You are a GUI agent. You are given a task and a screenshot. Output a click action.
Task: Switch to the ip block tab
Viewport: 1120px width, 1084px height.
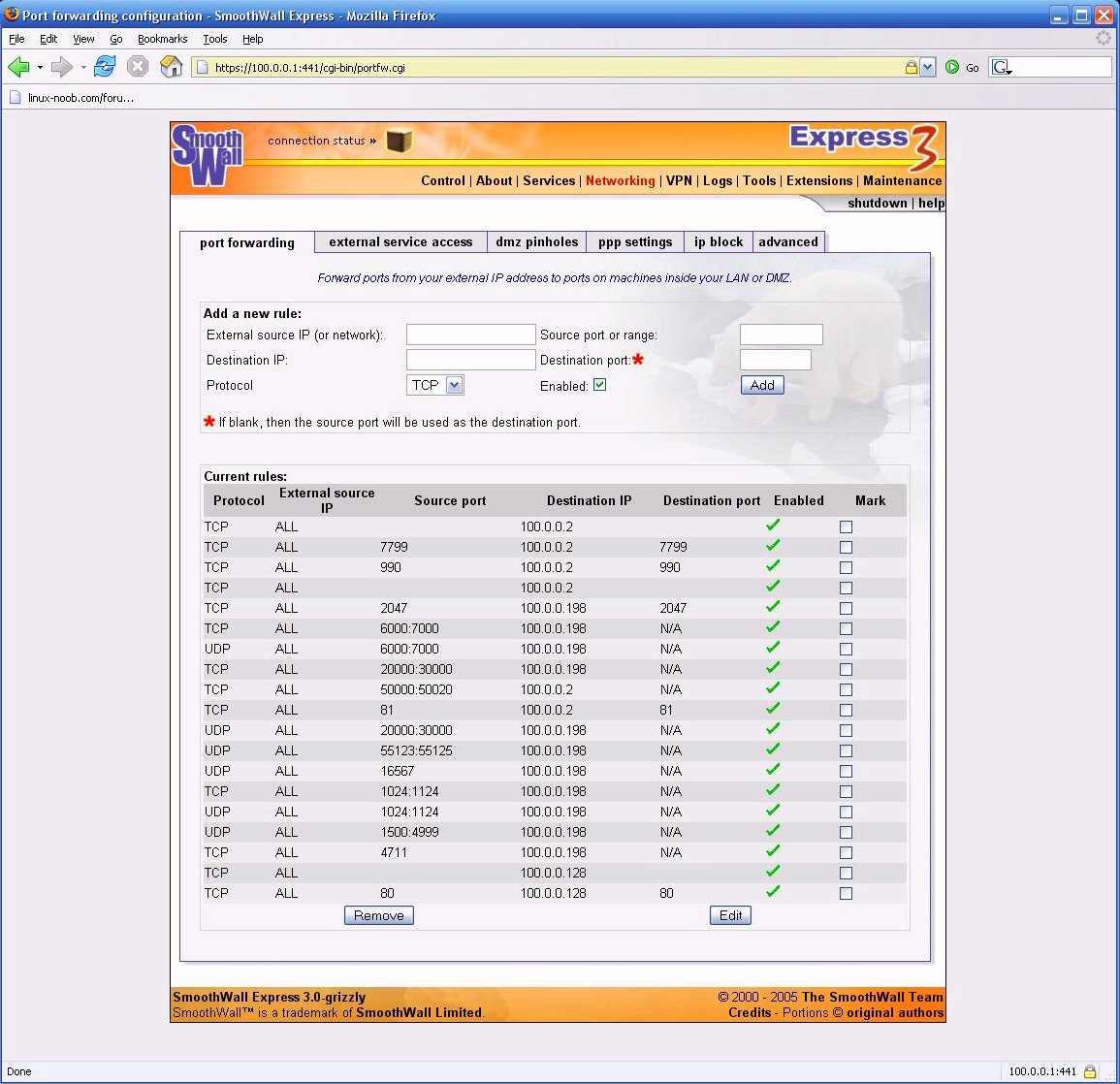pyautogui.click(x=719, y=242)
